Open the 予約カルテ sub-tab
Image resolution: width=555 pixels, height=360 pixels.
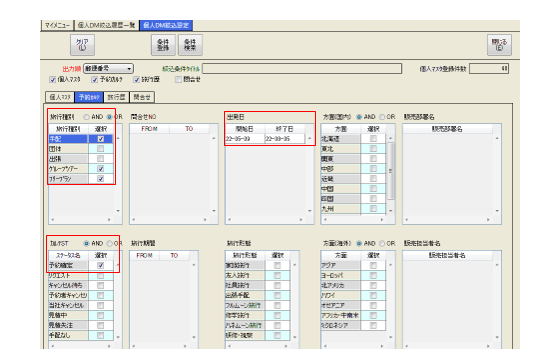pyautogui.click(x=89, y=97)
